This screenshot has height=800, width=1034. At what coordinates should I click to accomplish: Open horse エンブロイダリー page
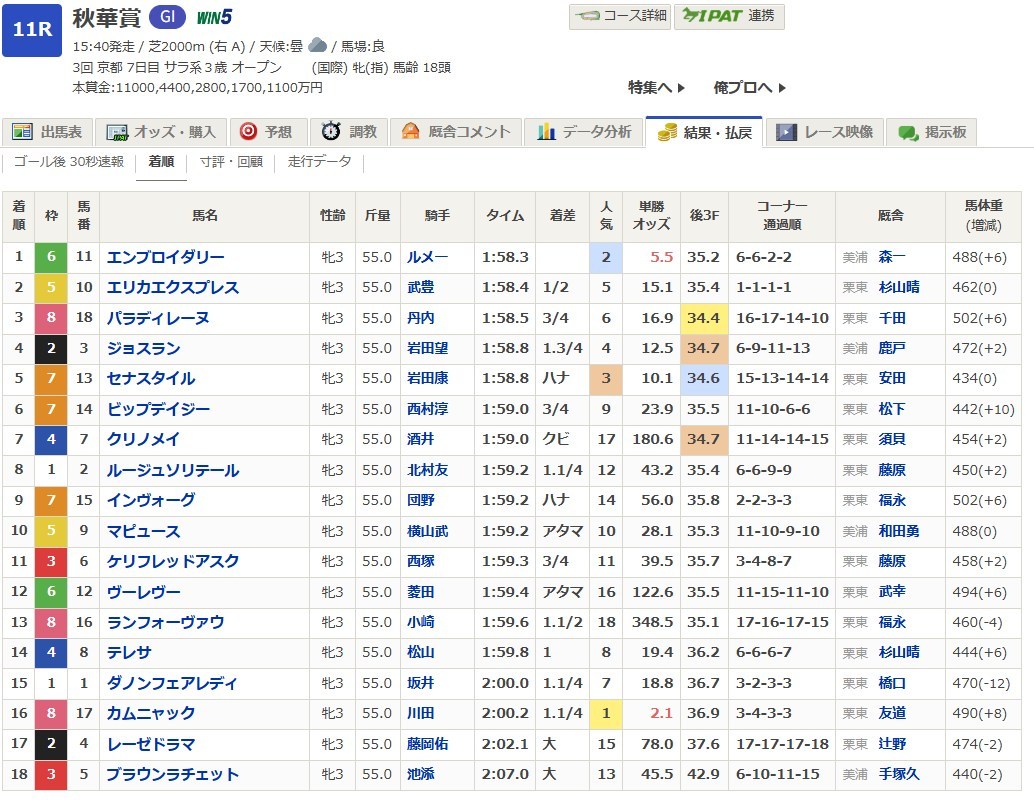pos(166,257)
